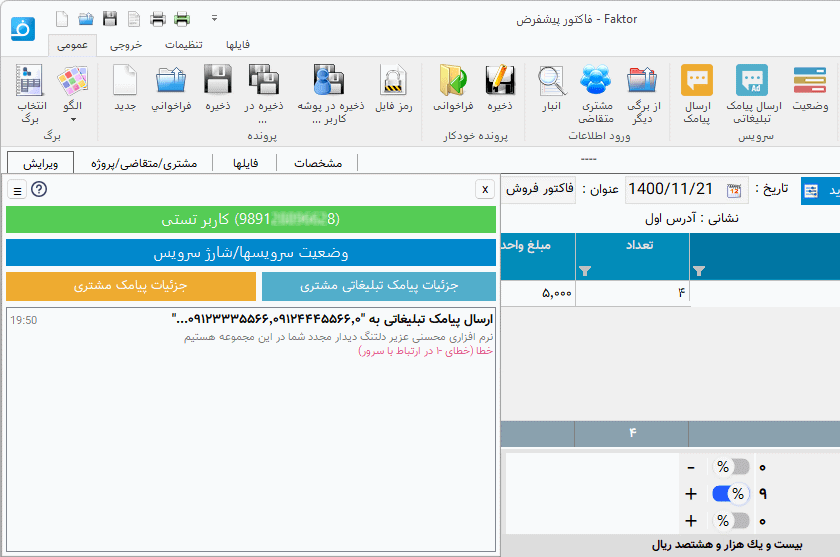Screen dimensions: 840x557
Task: Open the quantity (تعداد) column filter
Action: 585,271
